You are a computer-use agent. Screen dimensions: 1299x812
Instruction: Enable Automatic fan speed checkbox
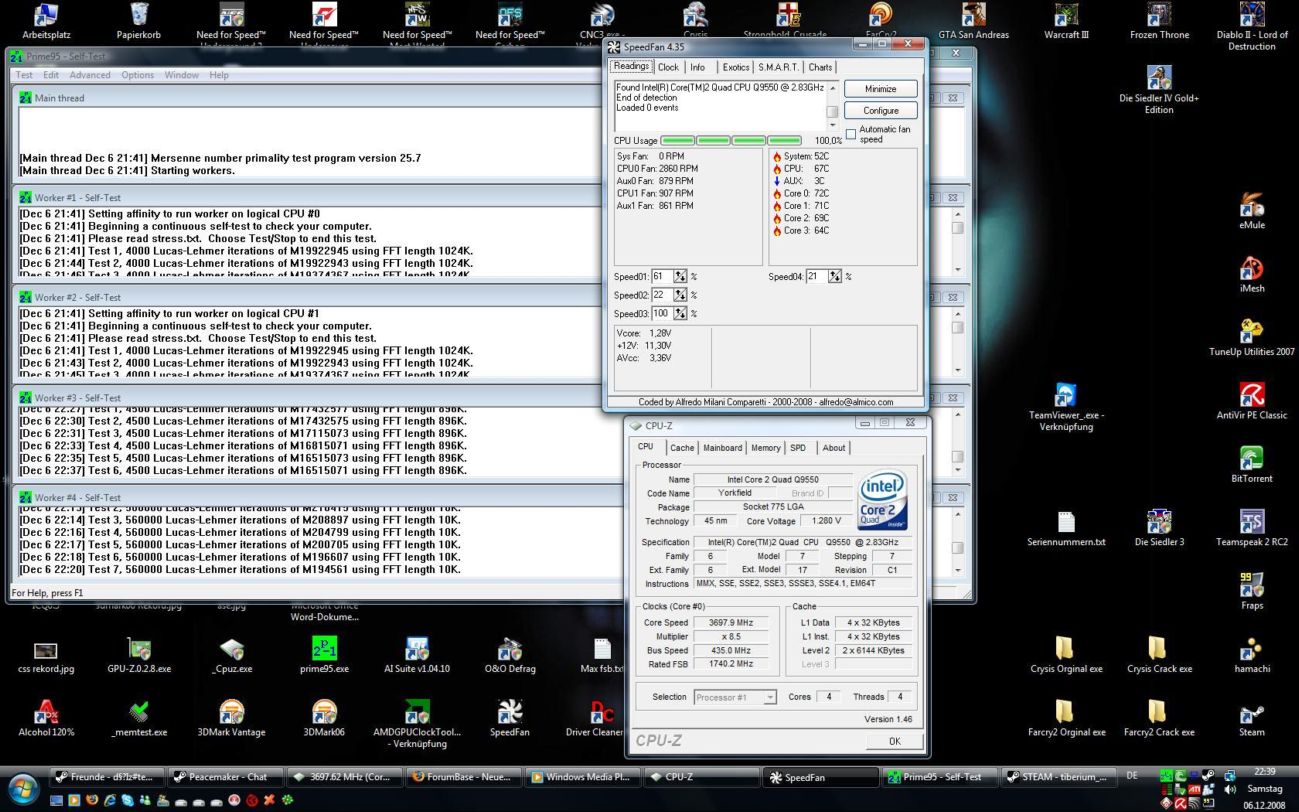click(x=851, y=133)
